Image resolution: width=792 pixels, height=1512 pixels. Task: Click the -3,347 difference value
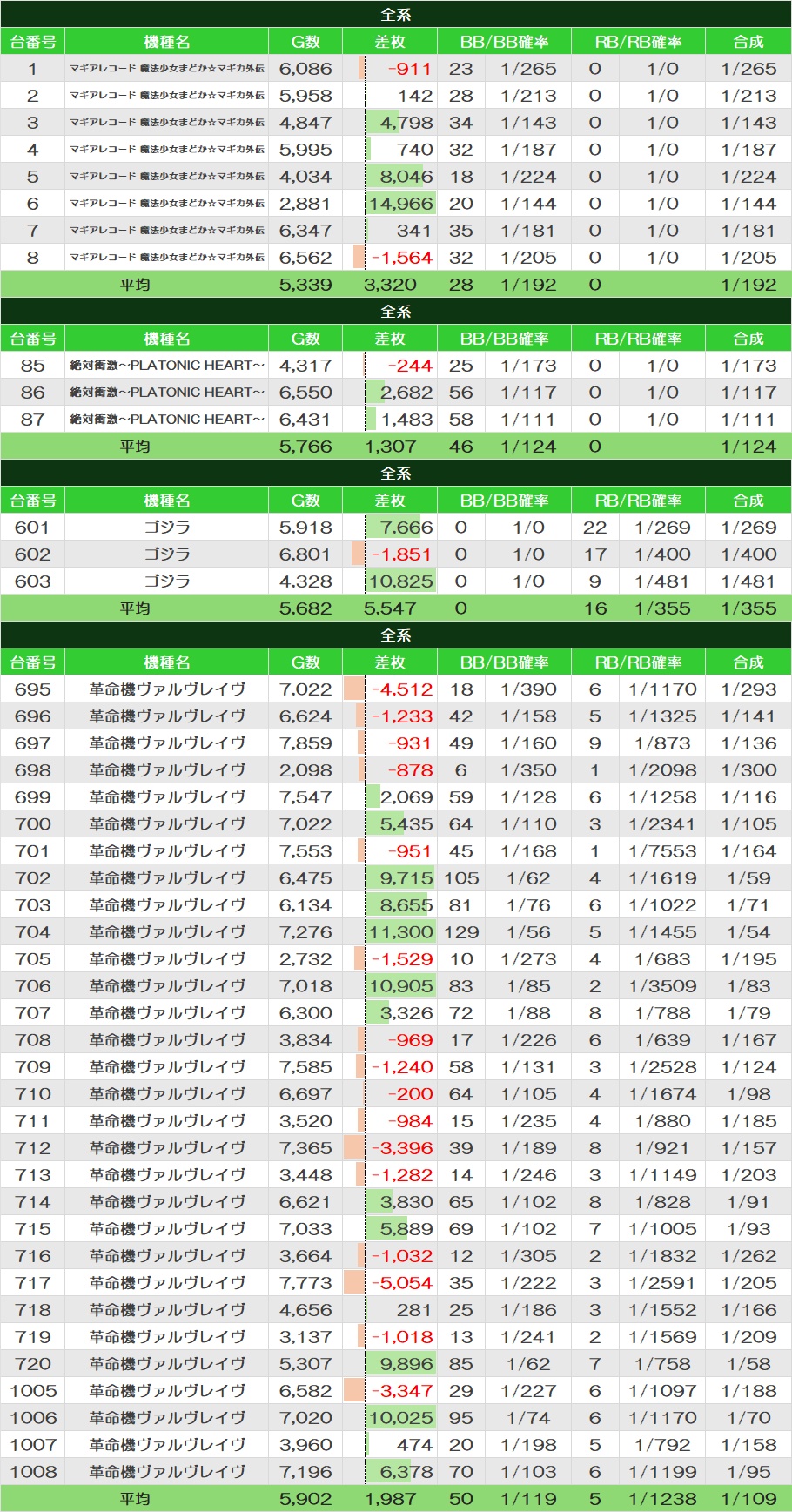(x=402, y=1391)
